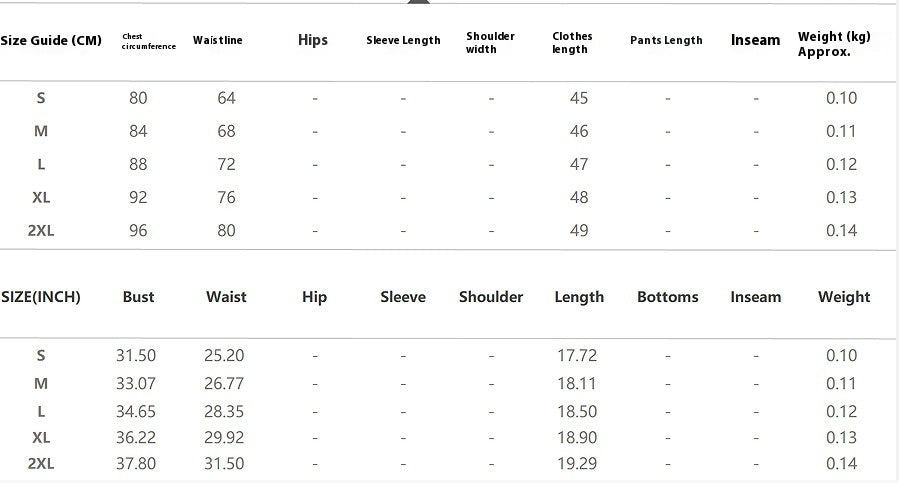Select weight value 0.14 in inch table

[841, 463]
